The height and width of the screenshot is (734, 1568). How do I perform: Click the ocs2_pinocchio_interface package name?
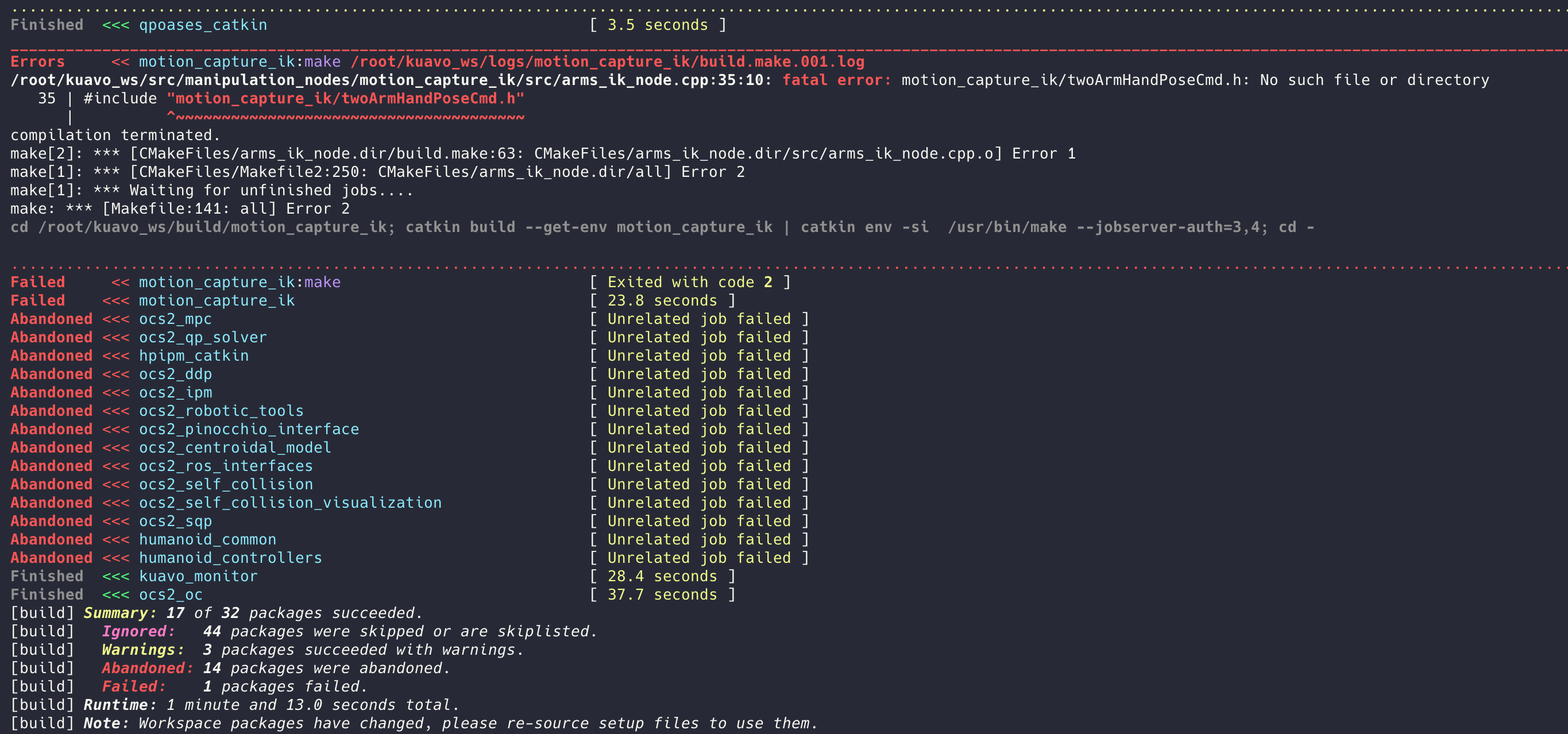pos(249,429)
